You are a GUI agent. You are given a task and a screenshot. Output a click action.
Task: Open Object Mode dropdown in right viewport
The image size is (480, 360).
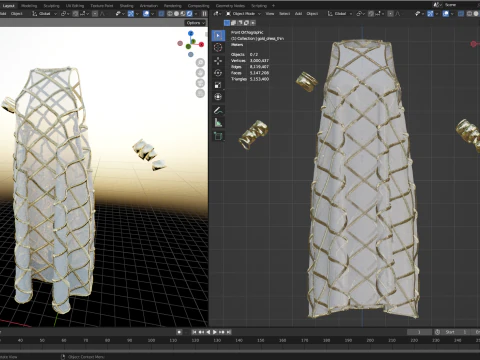(243, 14)
